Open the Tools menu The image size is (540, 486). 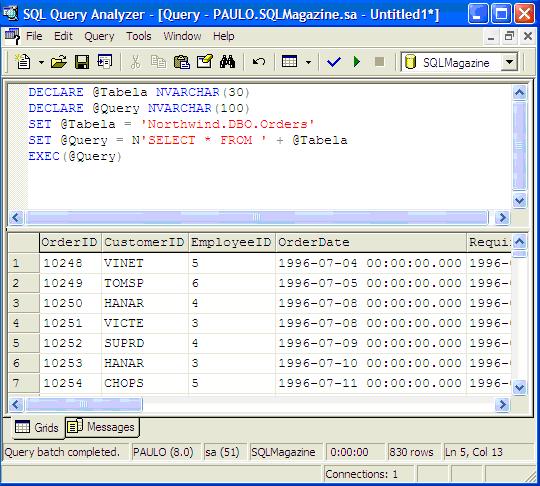pos(138,36)
